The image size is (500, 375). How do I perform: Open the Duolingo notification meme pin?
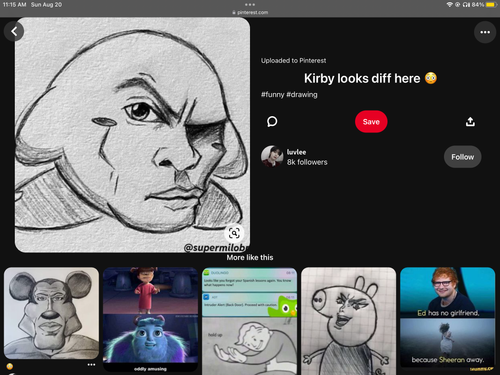(x=249, y=321)
